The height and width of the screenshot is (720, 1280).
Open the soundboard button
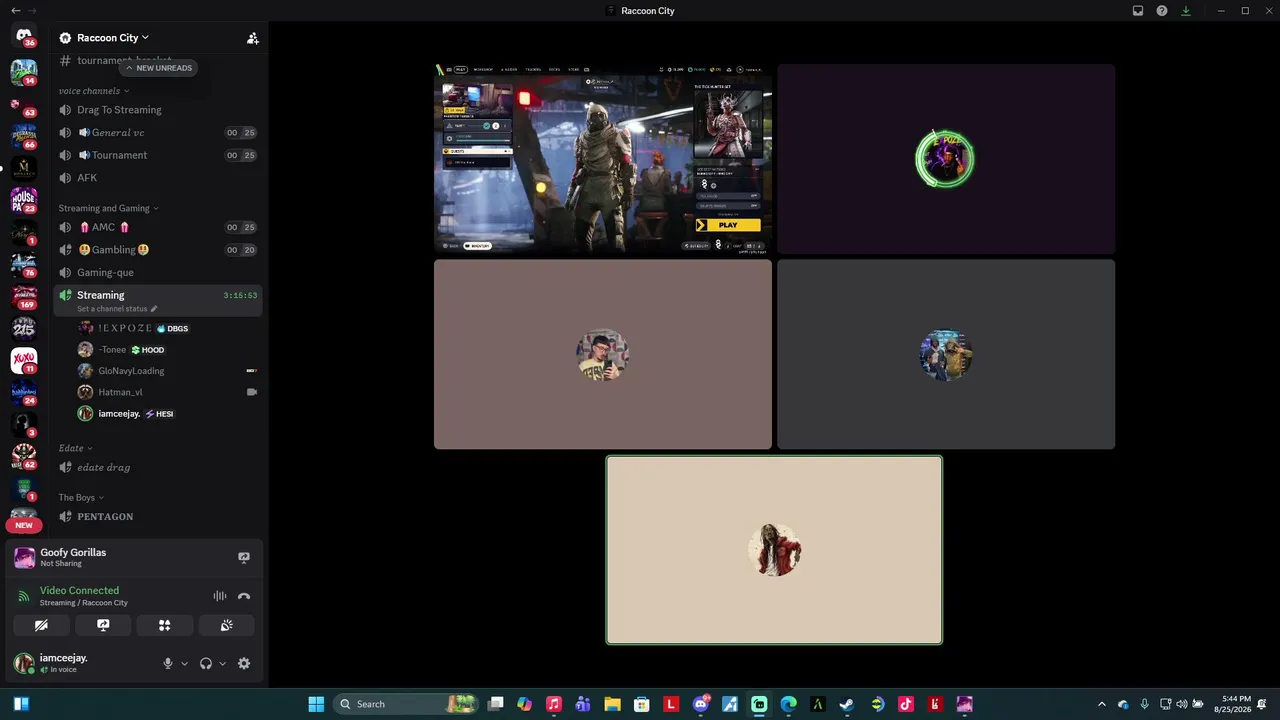(227, 625)
